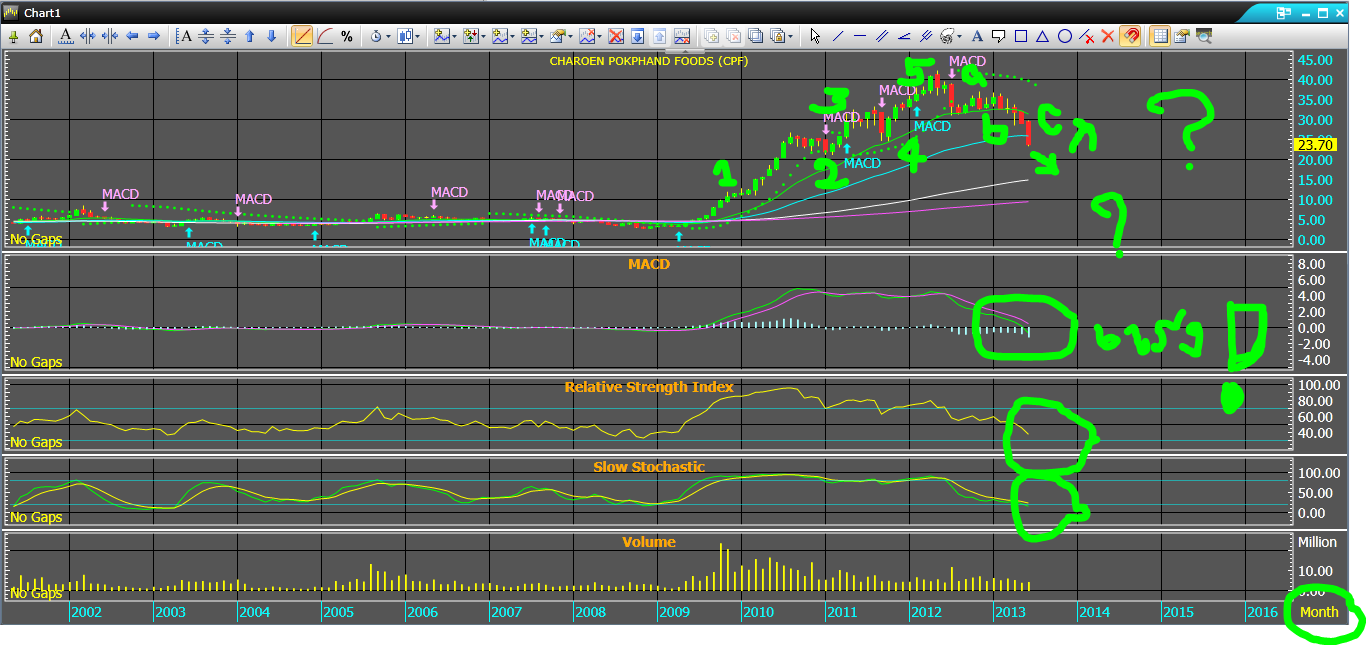Image resolution: width=1366 pixels, height=645 pixels.
Task: Click the Relative Strength Index pane title
Action: tap(649, 387)
